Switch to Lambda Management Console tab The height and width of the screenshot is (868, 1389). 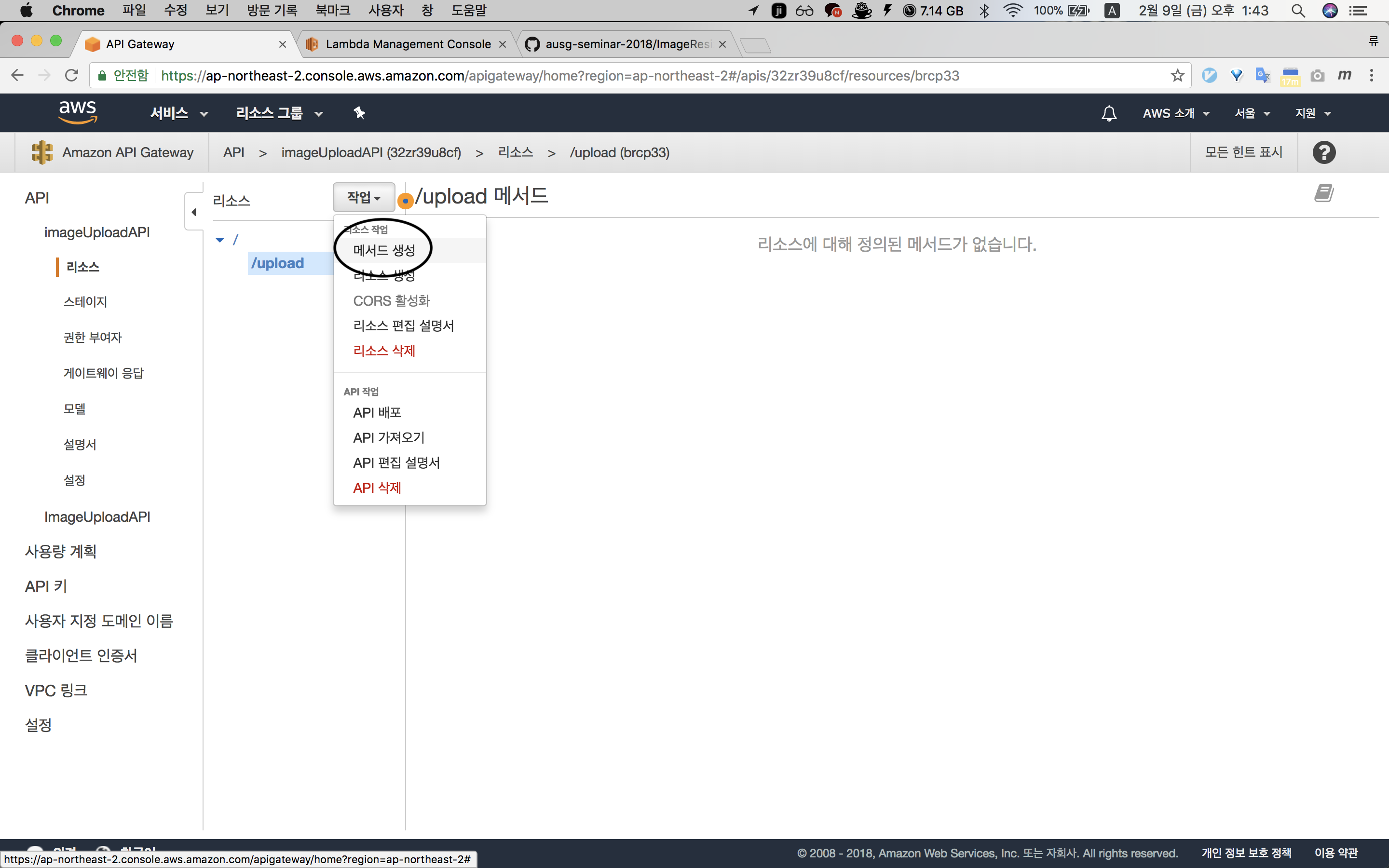coord(408,44)
